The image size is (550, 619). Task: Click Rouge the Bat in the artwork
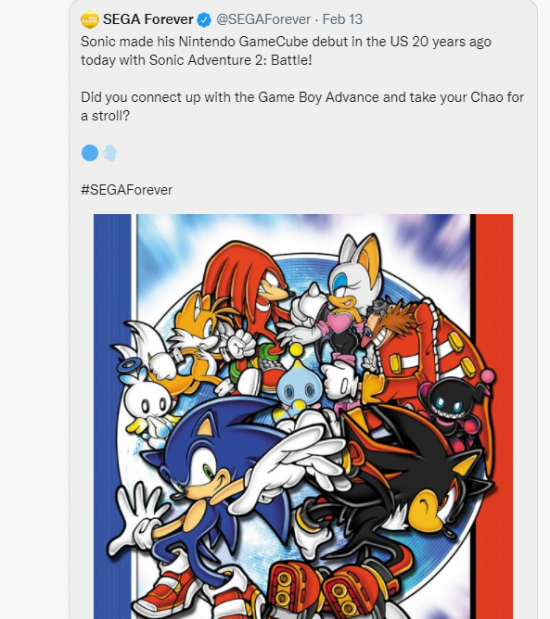(347, 300)
